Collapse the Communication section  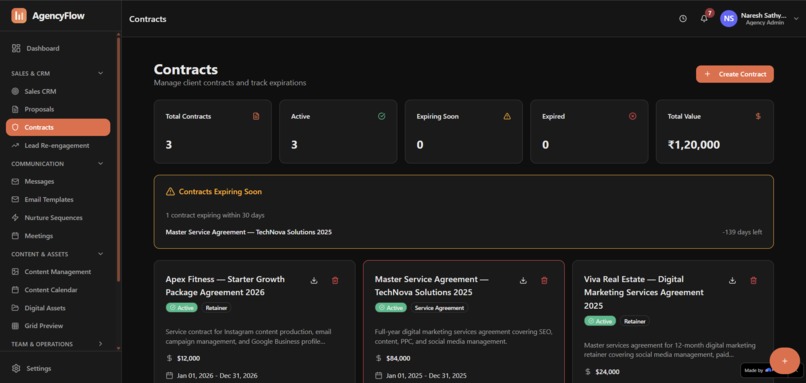[100, 164]
